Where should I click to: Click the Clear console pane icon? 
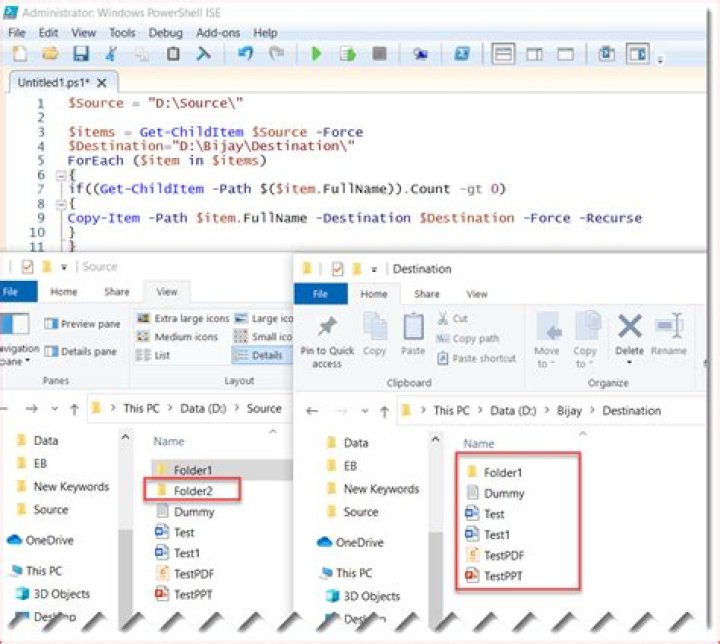203,54
